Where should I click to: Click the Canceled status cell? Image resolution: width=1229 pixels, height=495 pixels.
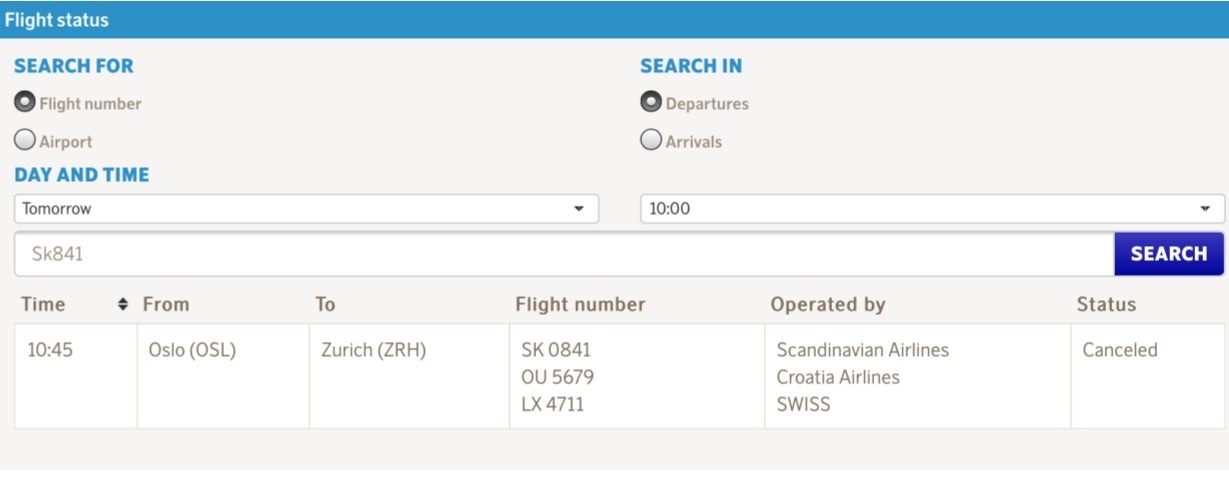coord(1148,376)
